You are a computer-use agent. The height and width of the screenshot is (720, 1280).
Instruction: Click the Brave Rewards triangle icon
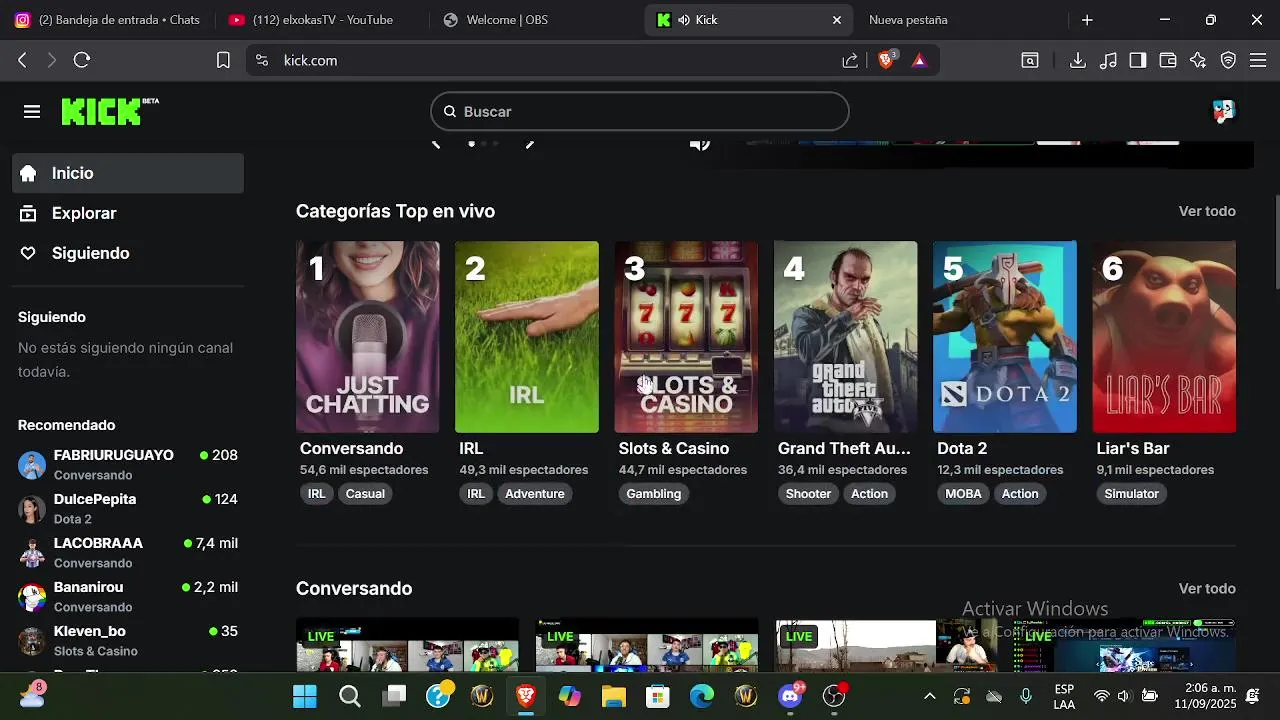[x=919, y=60]
